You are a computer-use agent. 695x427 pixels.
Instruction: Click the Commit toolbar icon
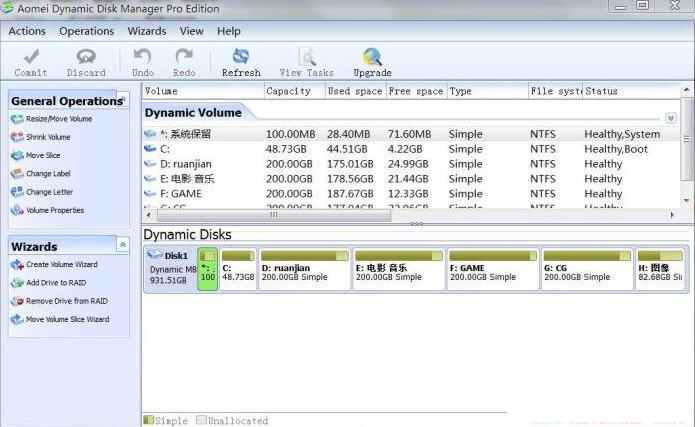tap(31, 57)
